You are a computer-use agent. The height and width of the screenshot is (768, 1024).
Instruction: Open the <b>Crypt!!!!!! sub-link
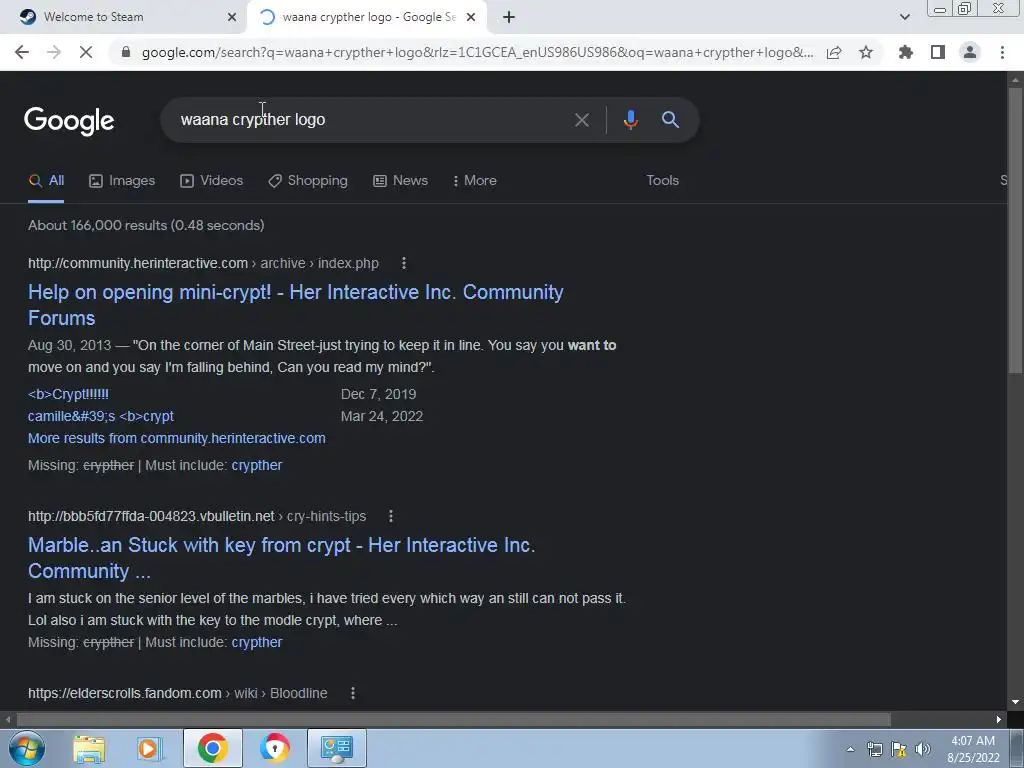(x=69, y=394)
